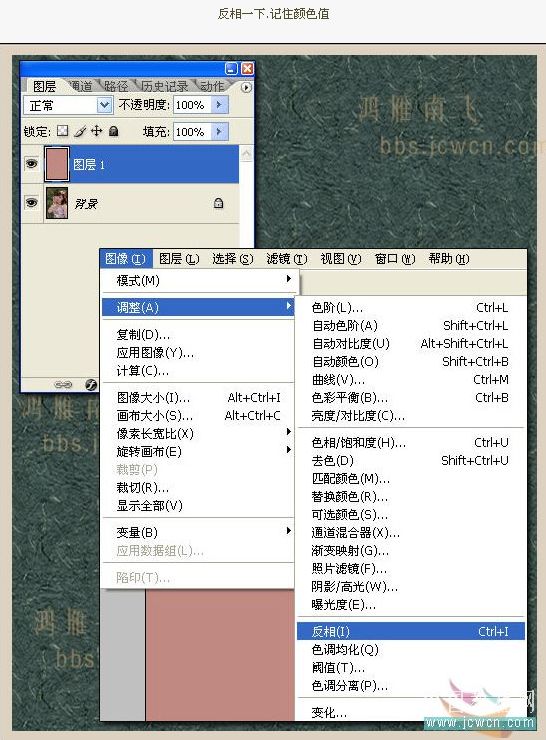Select 自动色阶(A) adjustment
Viewport: 546px width, 740px height.
[411, 326]
